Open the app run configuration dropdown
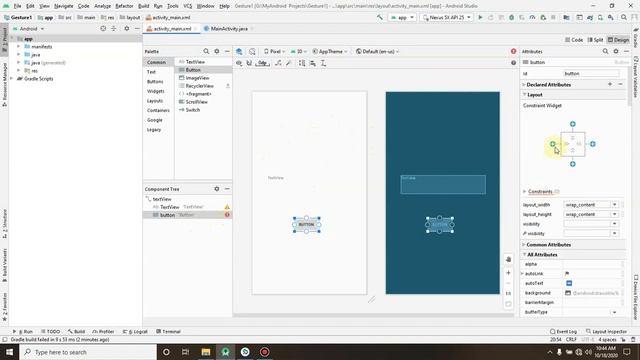The width and height of the screenshot is (640, 360). point(402,18)
